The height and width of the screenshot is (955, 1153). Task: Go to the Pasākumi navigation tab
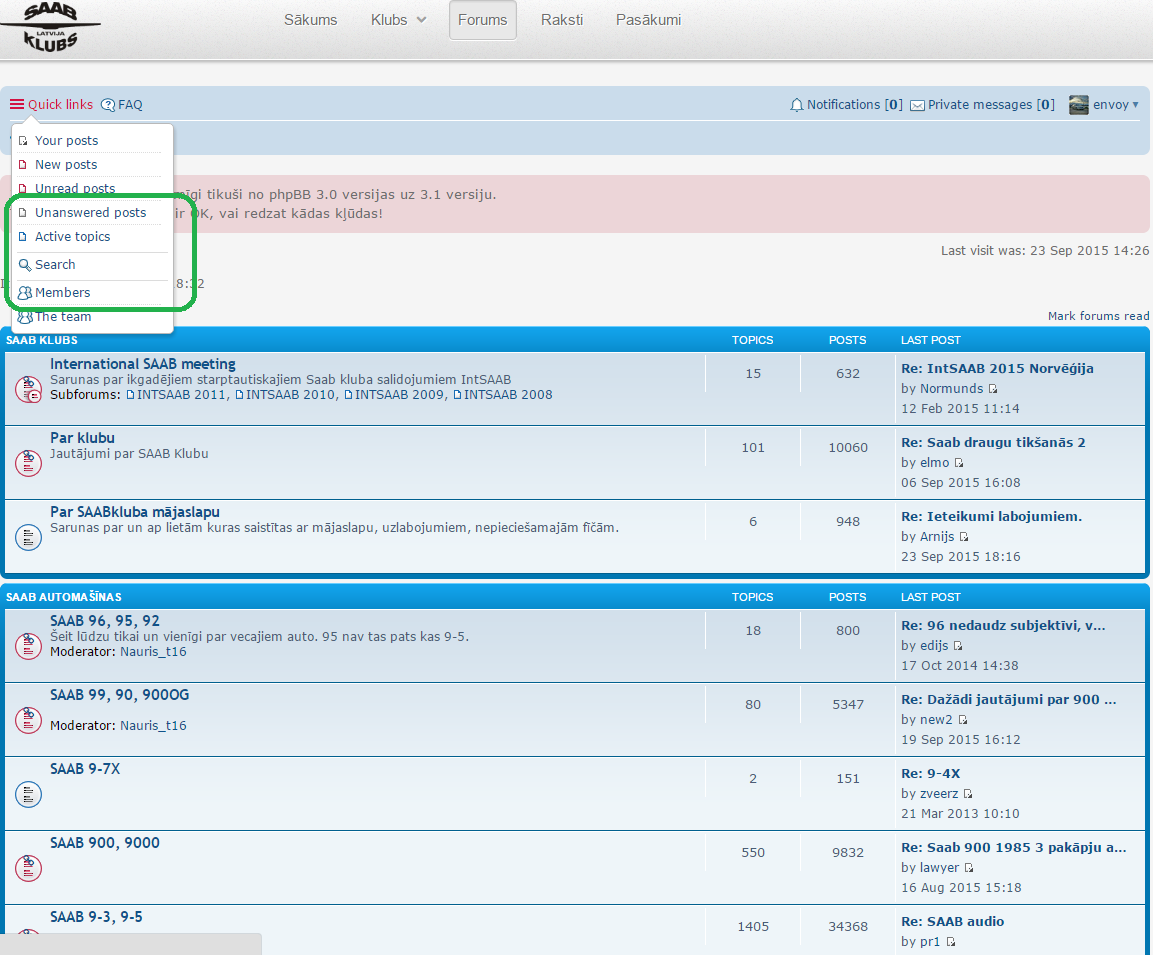pyautogui.click(x=648, y=20)
